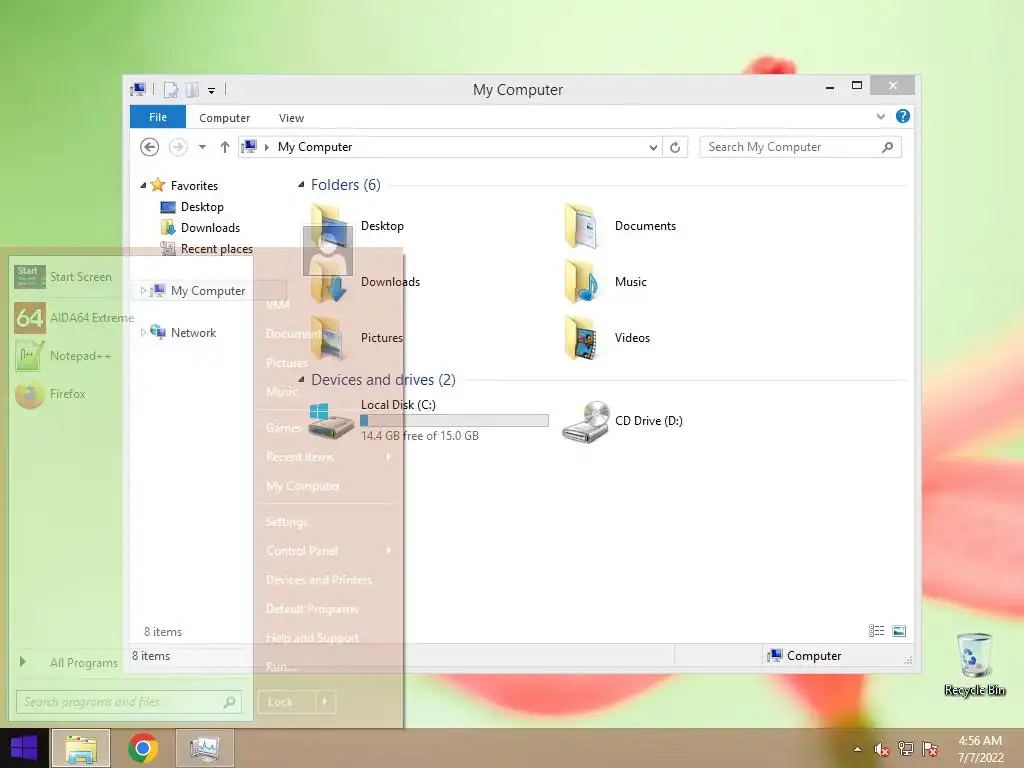Open the View ribbon tab
This screenshot has height=768, width=1024.
(291, 118)
